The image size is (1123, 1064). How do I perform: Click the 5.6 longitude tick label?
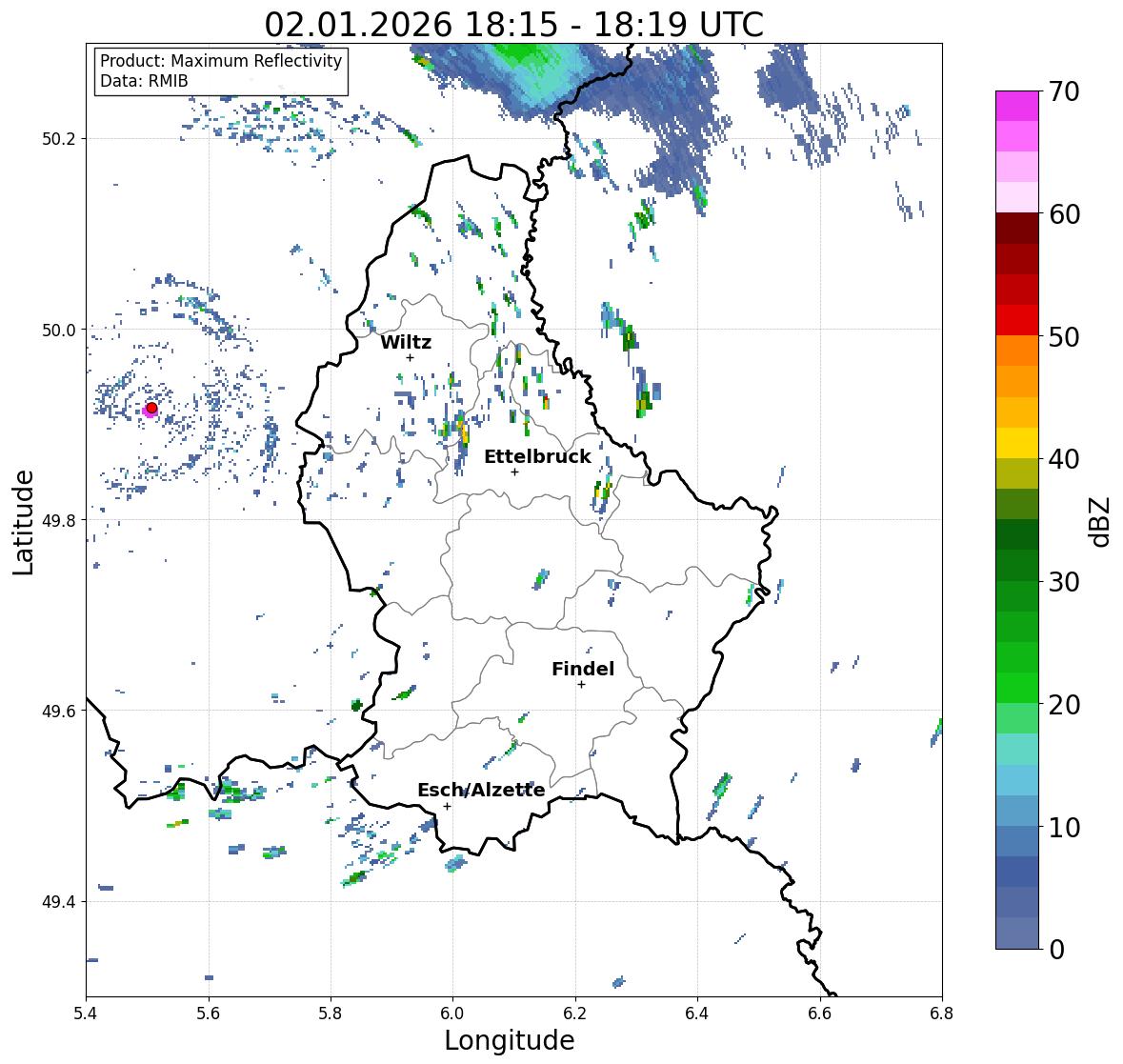209,1013
